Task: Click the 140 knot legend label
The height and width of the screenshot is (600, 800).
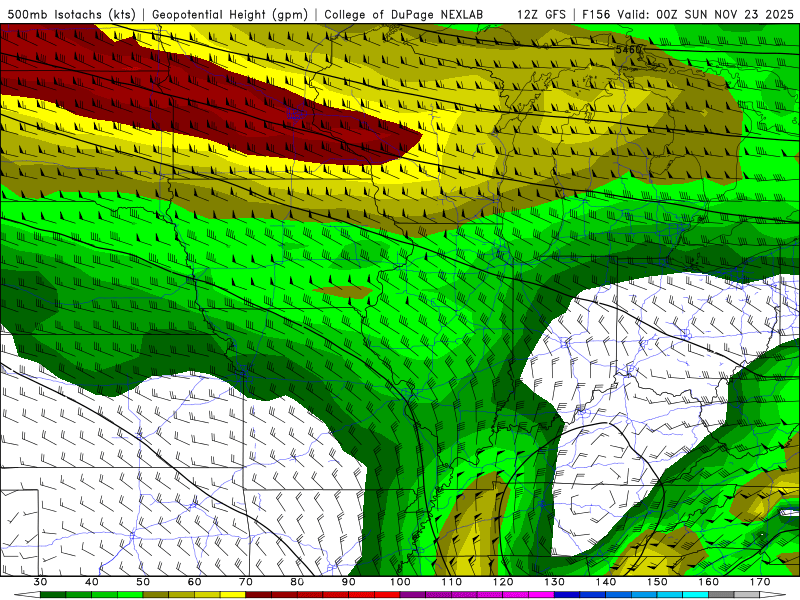Action: click(606, 582)
